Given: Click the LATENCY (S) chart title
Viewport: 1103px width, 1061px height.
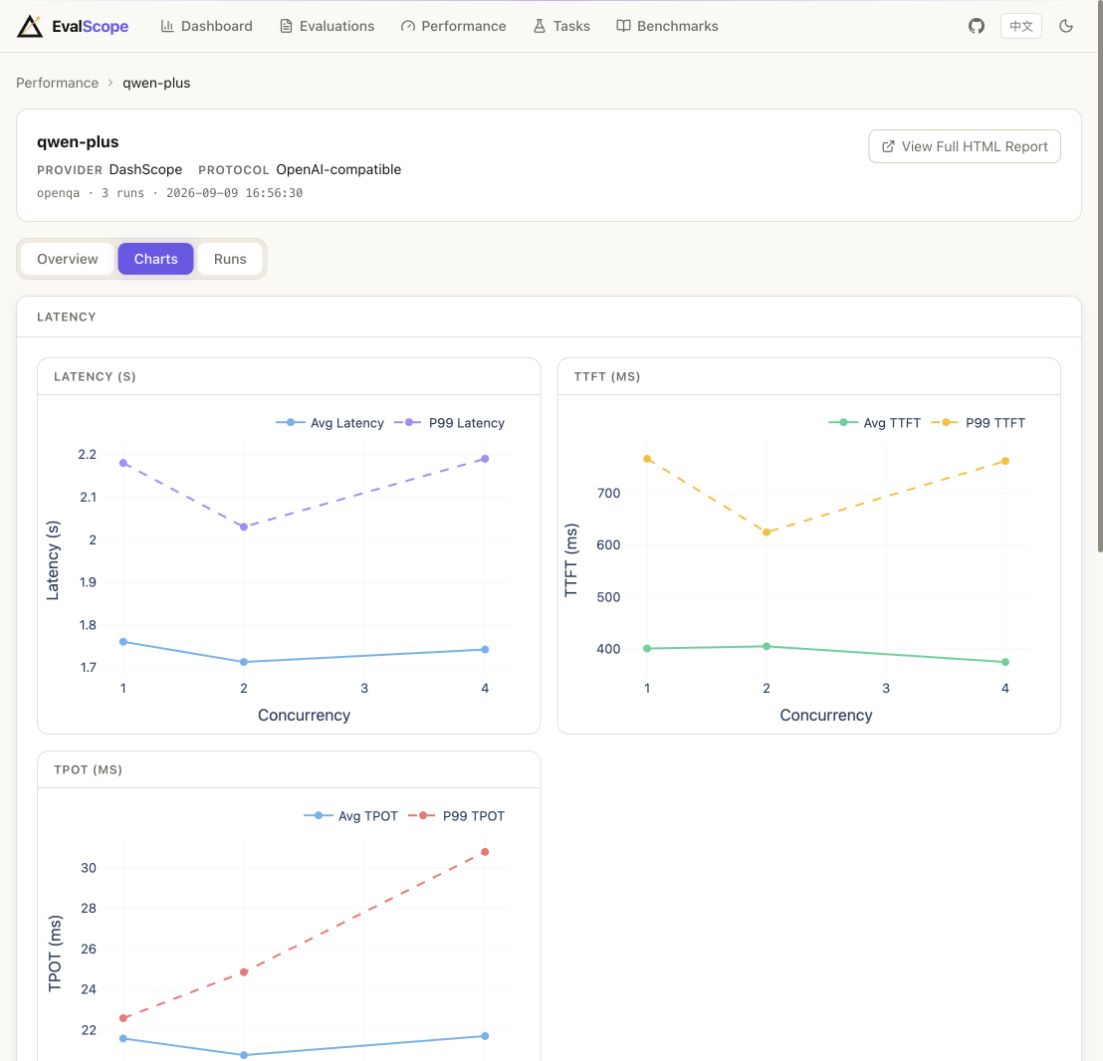Looking at the screenshot, I should [x=95, y=376].
